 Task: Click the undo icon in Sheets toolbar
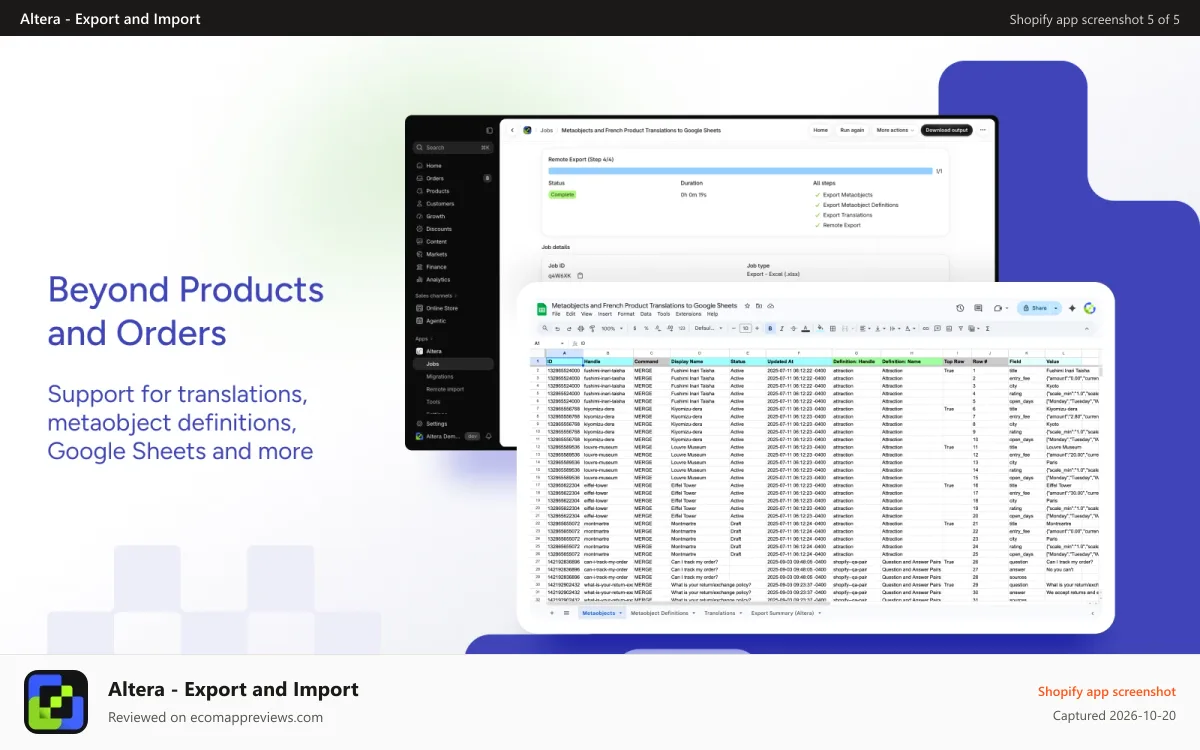click(x=557, y=328)
